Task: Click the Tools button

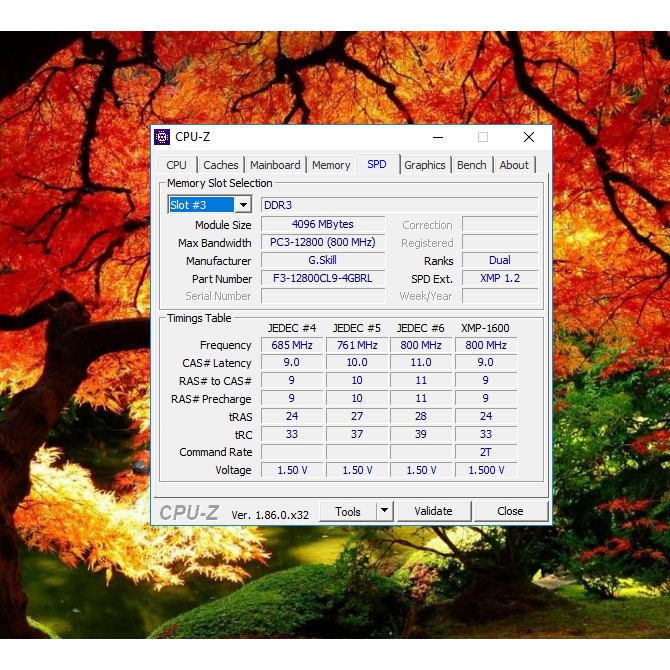Action: [x=348, y=511]
